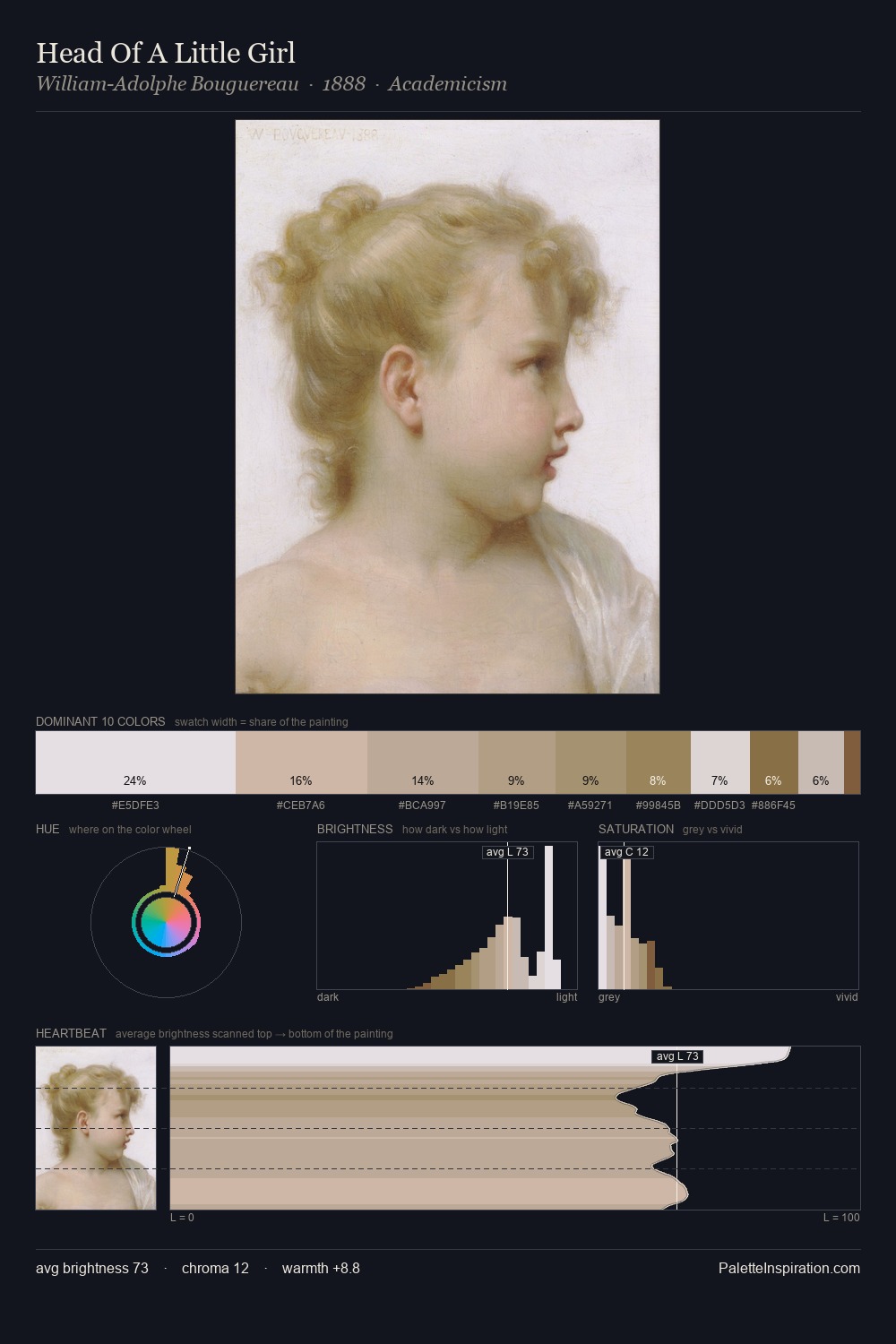Click 'avg brightness 73' in footer
This screenshot has height=1344, width=896.
pyautogui.click(x=92, y=1268)
